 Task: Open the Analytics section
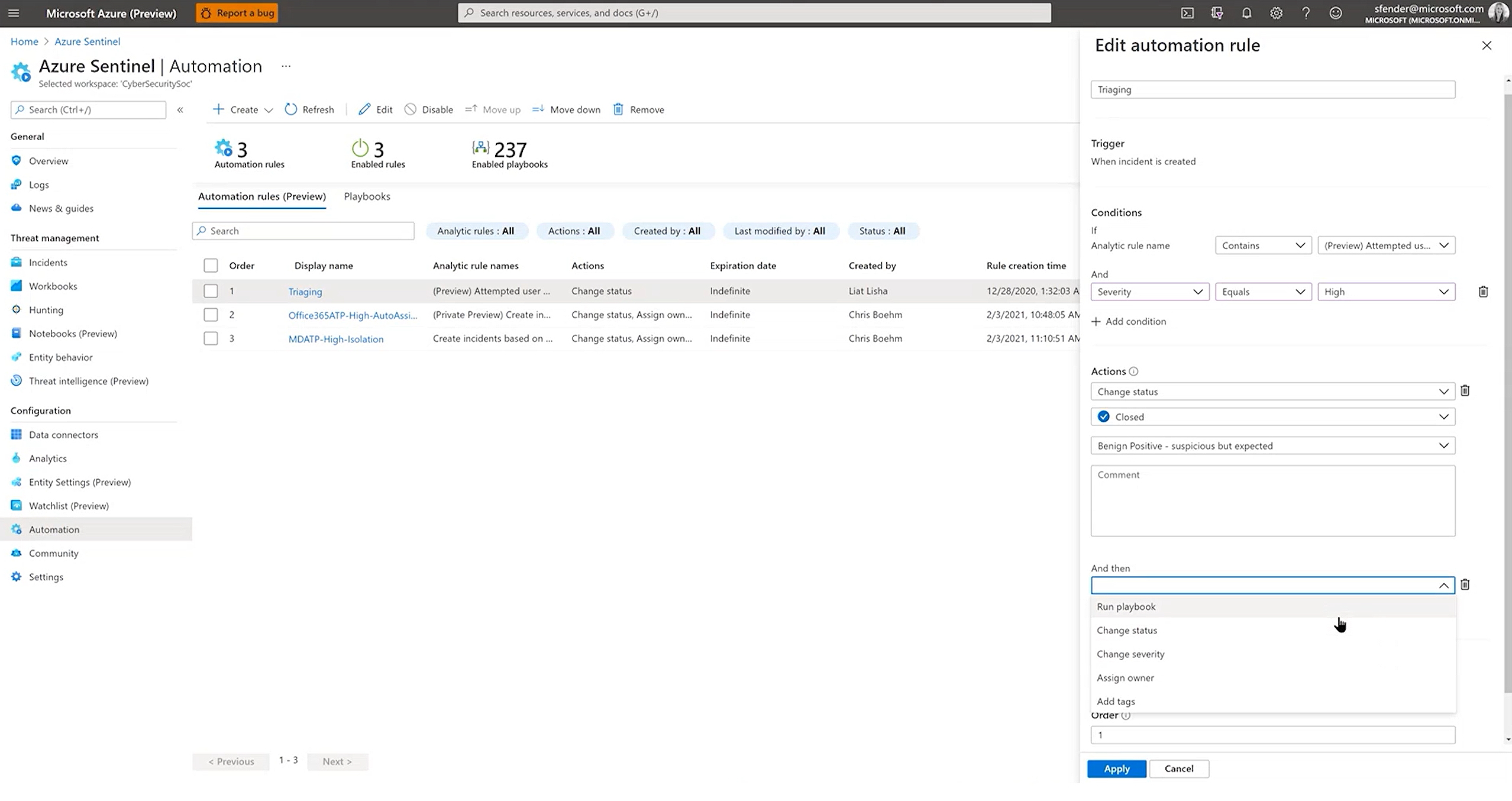(47, 458)
